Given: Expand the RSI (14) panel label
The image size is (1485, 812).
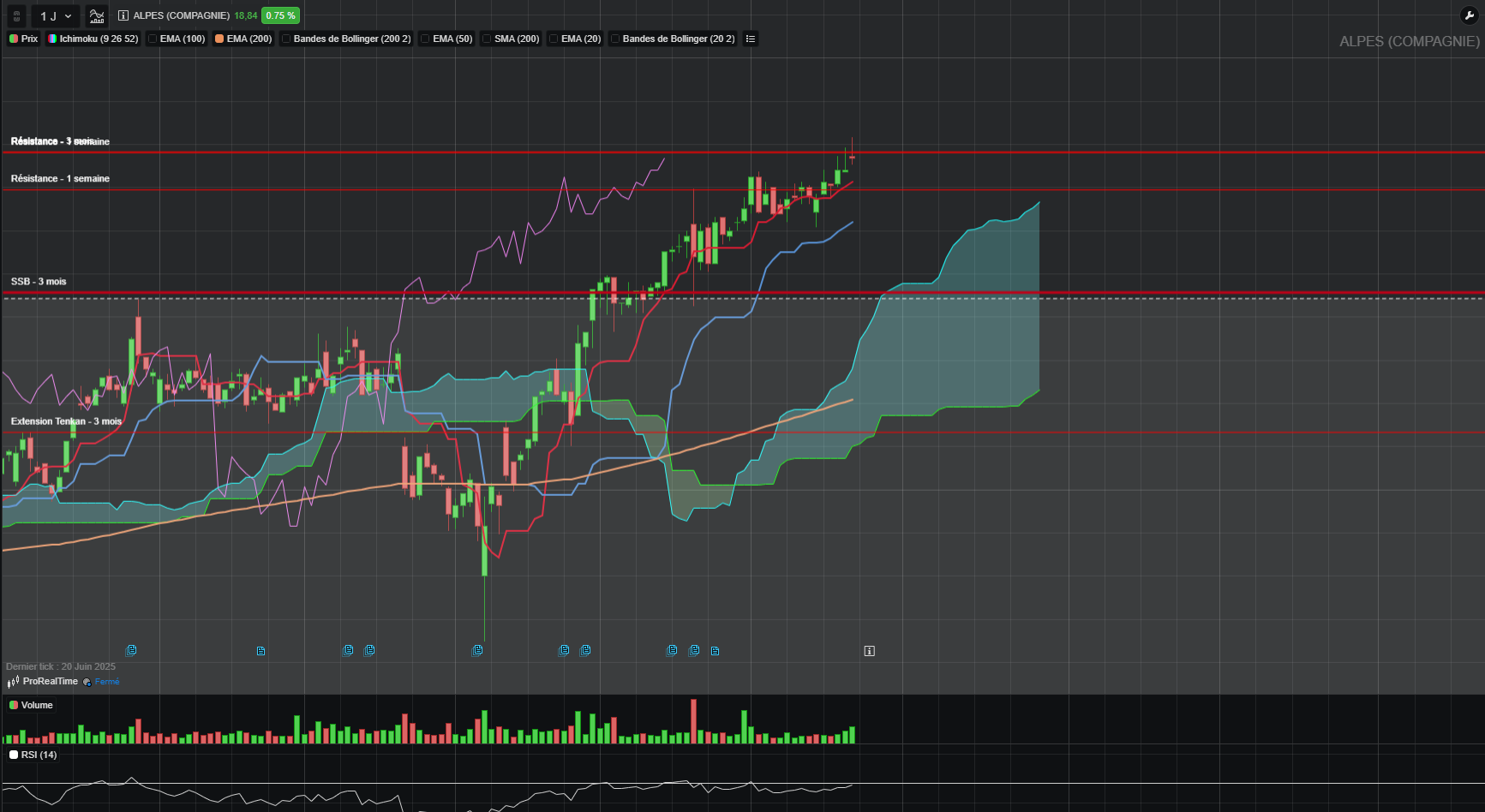Looking at the screenshot, I should tap(33, 755).
